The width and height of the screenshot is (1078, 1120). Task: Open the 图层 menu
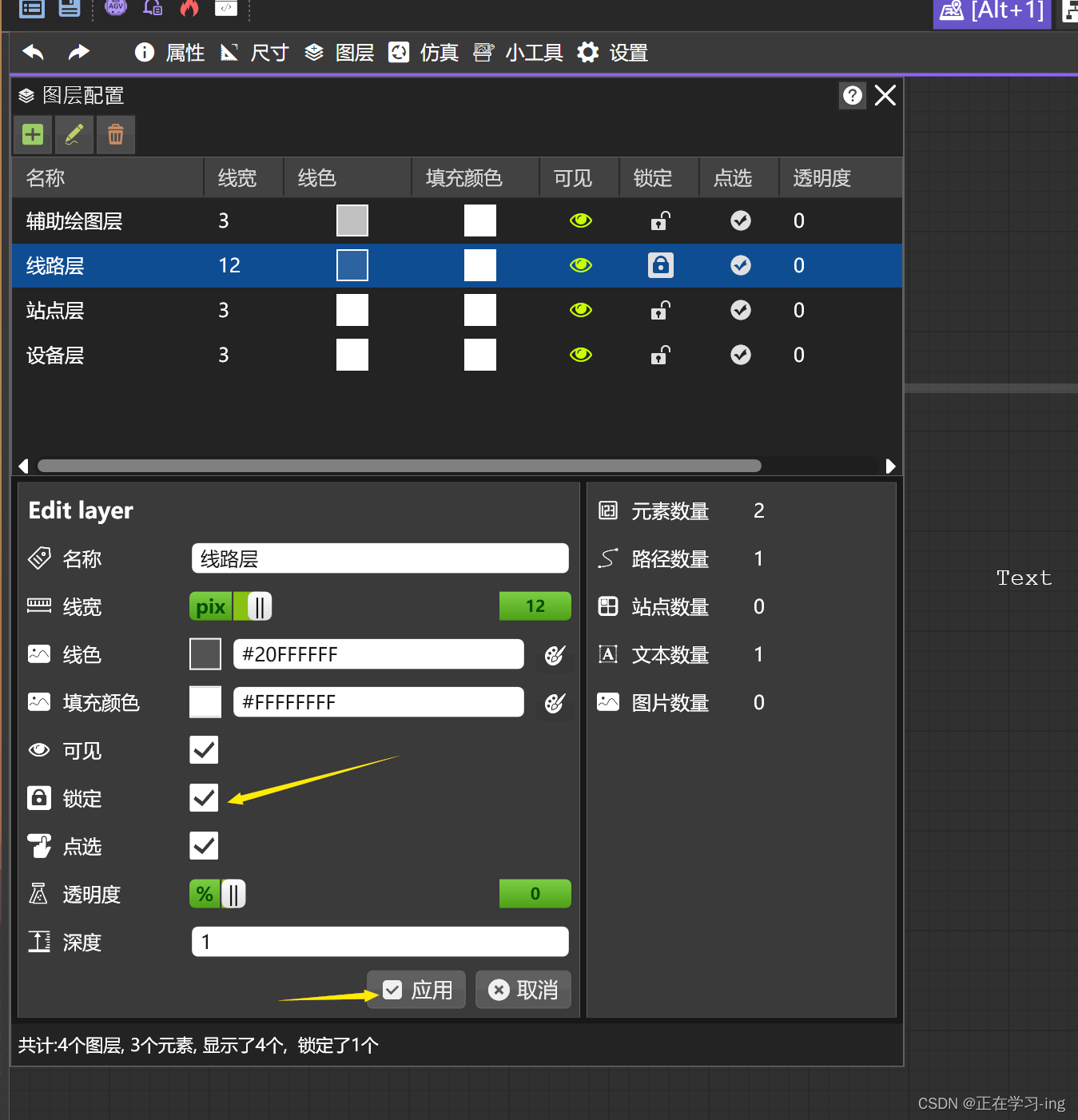(x=340, y=53)
